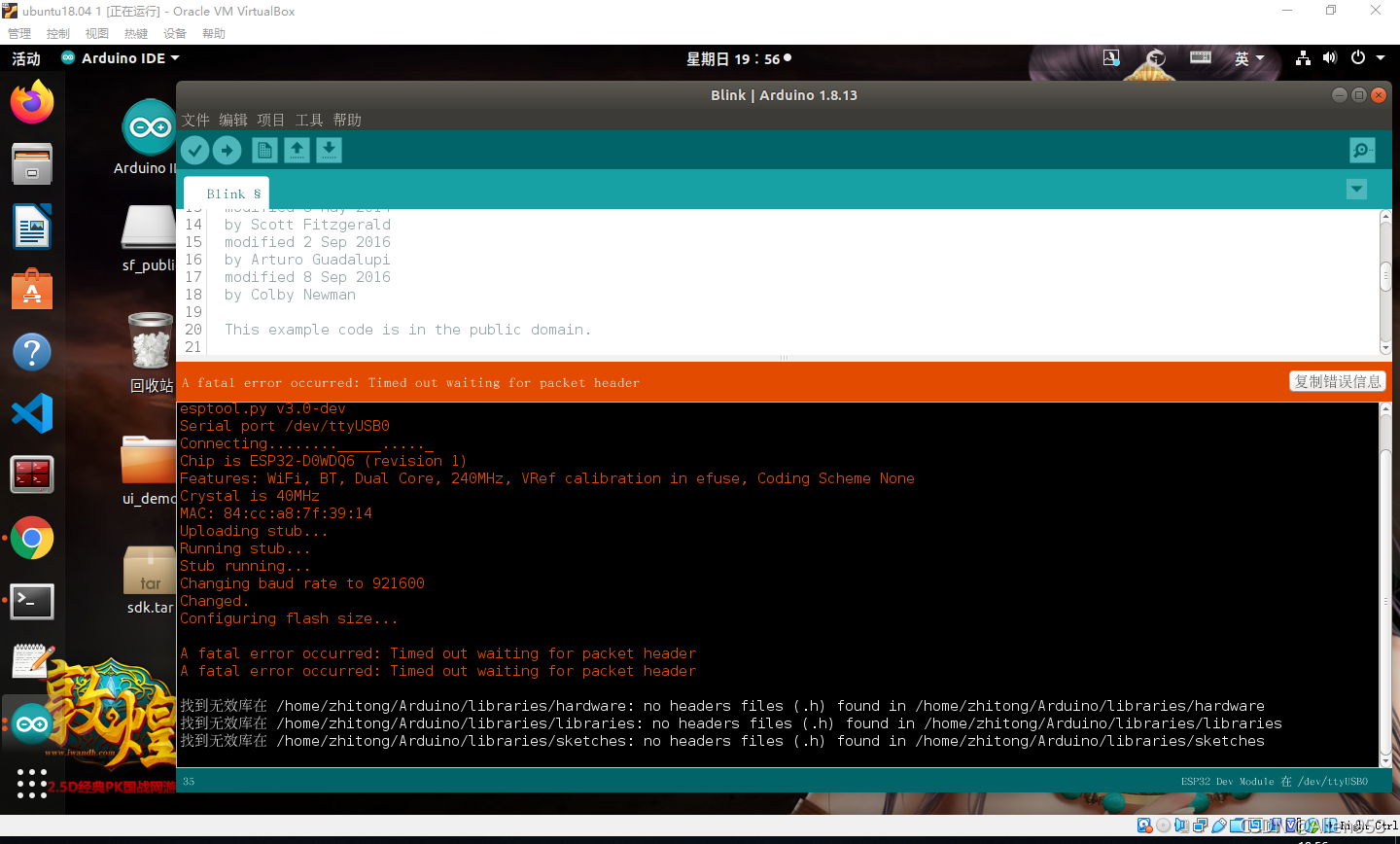Open the 英 input method dropdown
The image size is (1400, 844).
tap(1248, 58)
